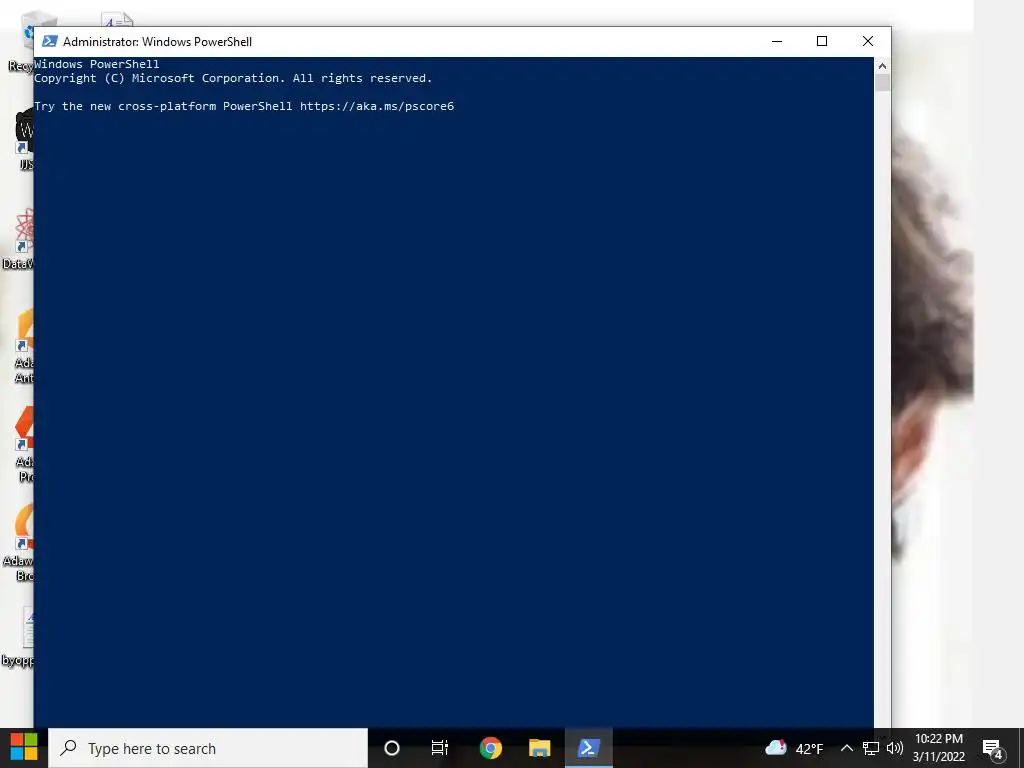Select the PowerShell taskbar button
This screenshot has height=768, width=1024.
588,748
